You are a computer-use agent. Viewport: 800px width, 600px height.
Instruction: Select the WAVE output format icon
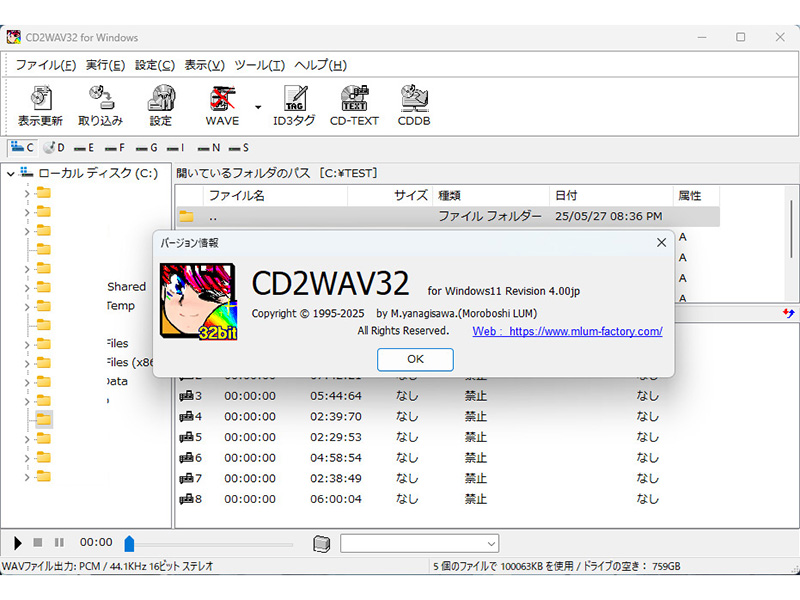coord(222,106)
